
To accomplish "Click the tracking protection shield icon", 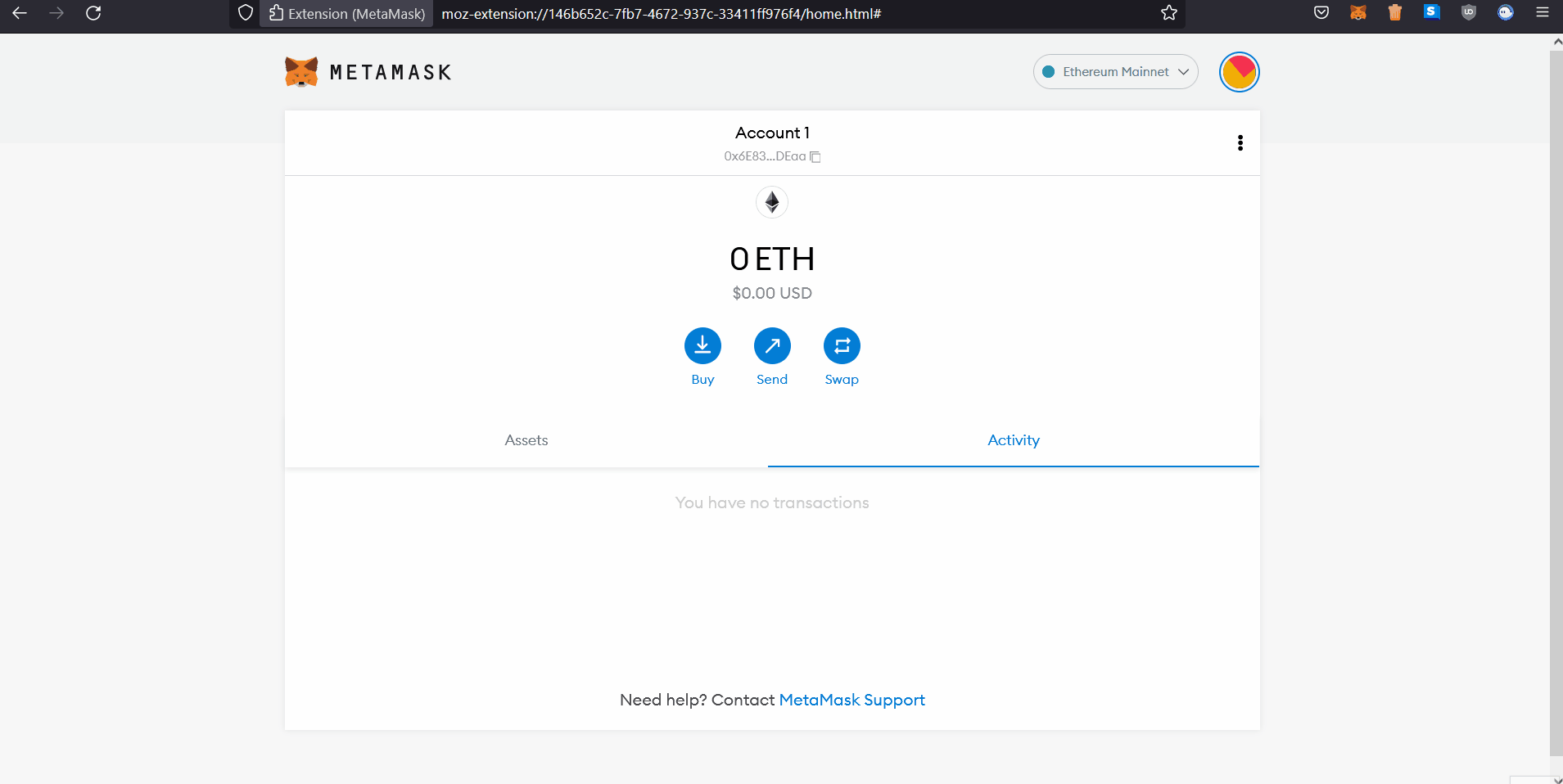I will point(246,13).
